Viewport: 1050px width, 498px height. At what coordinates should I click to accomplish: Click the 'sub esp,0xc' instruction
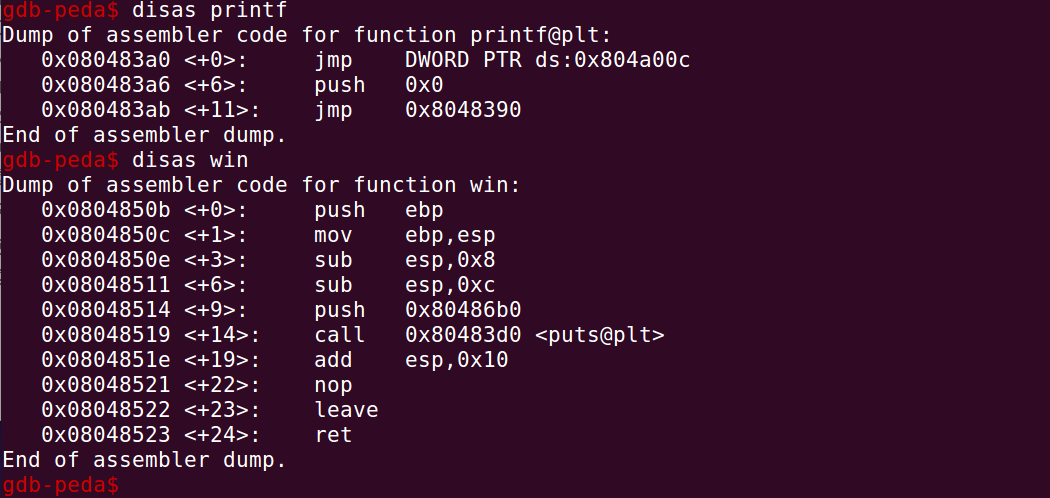(x=404, y=285)
